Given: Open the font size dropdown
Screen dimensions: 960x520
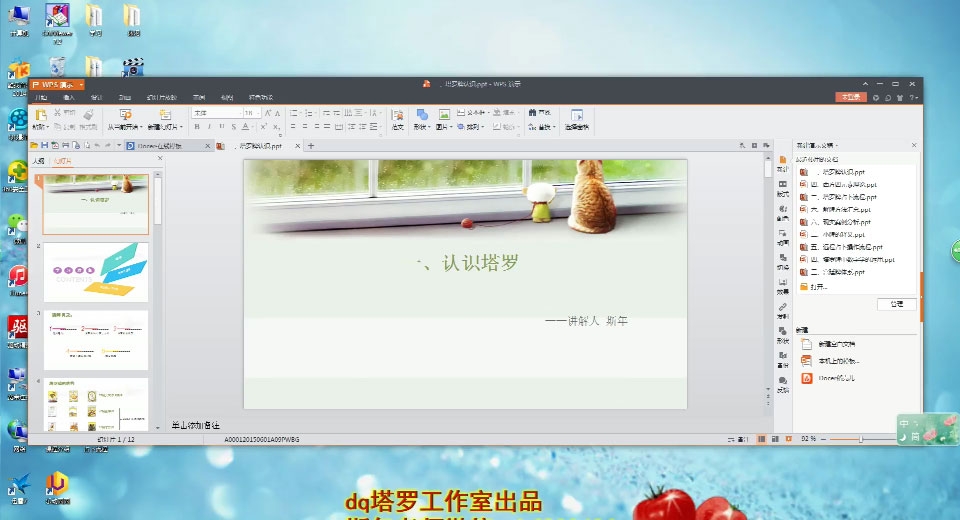Looking at the screenshot, I should [259, 113].
